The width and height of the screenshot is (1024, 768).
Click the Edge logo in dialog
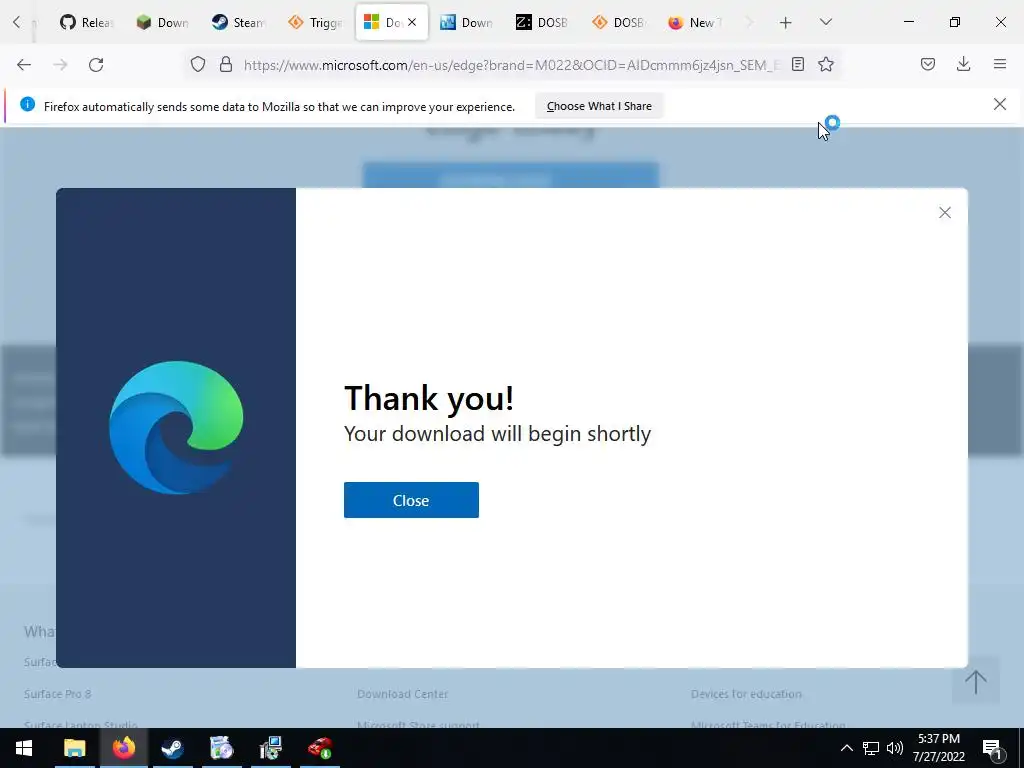(x=176, y=428)
